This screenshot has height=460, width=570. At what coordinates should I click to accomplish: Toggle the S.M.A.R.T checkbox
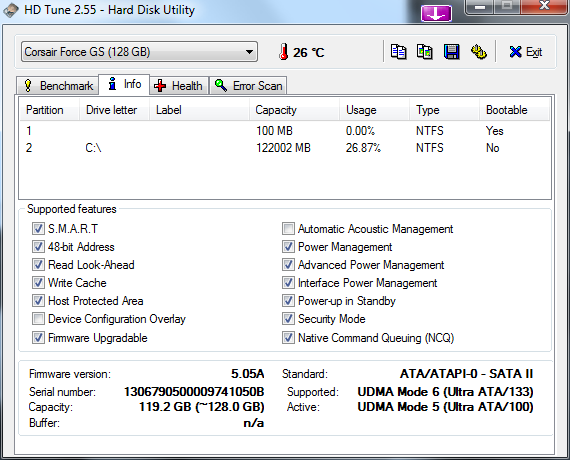pos(38,229)
